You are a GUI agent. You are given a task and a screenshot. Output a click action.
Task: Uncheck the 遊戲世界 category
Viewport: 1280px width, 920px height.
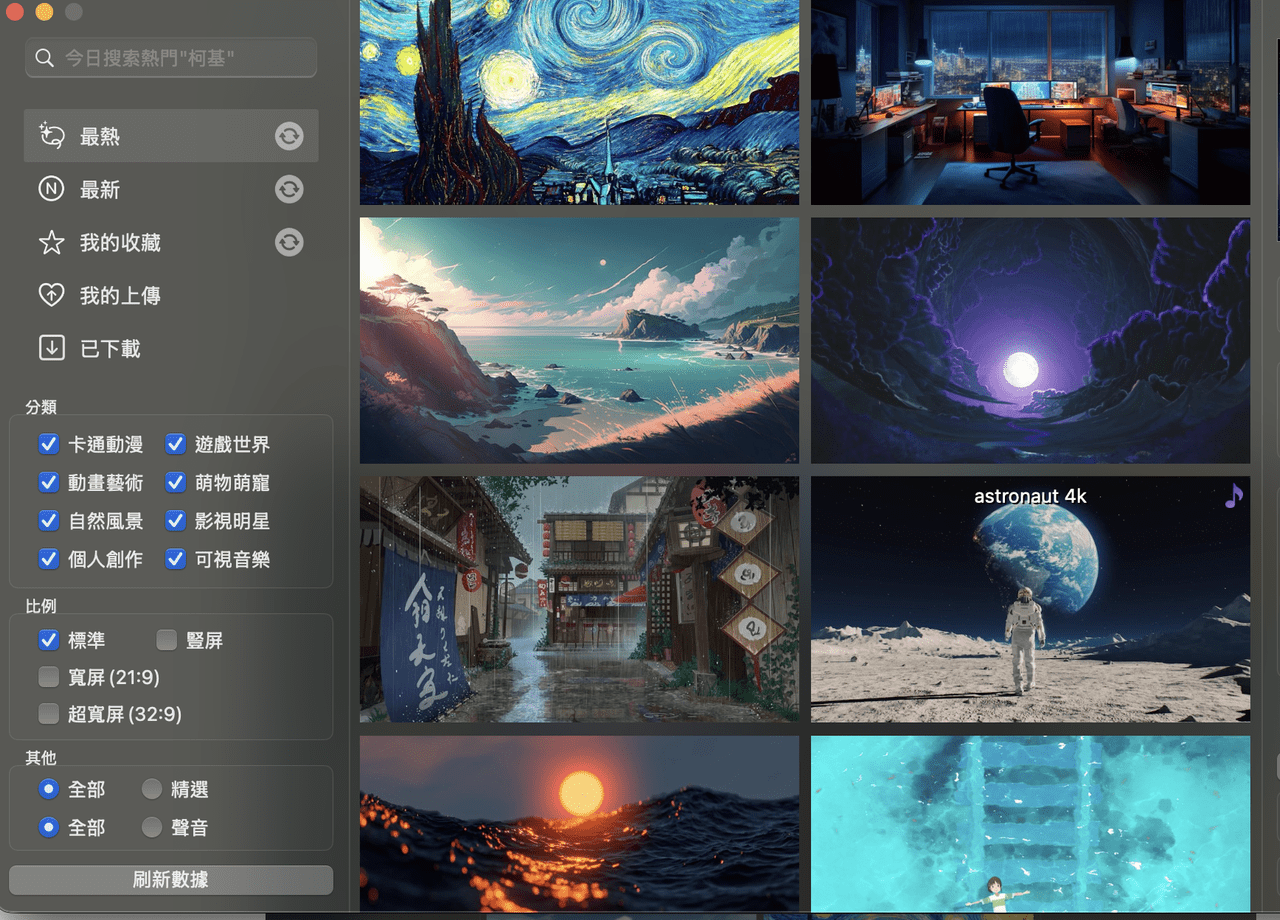pyautogui.click(x=175, y=444)
